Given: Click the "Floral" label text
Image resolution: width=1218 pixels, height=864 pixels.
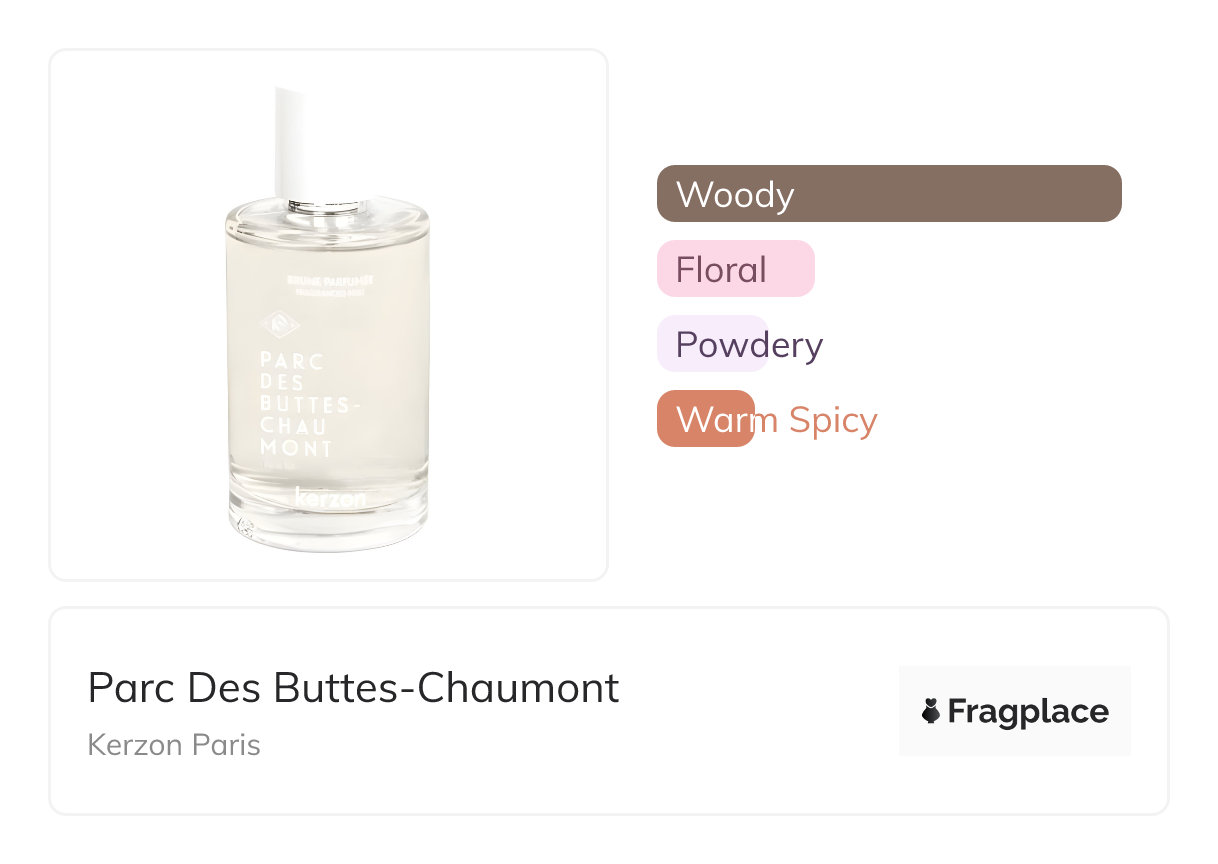Looking at the screenshot, I should 720,270.
